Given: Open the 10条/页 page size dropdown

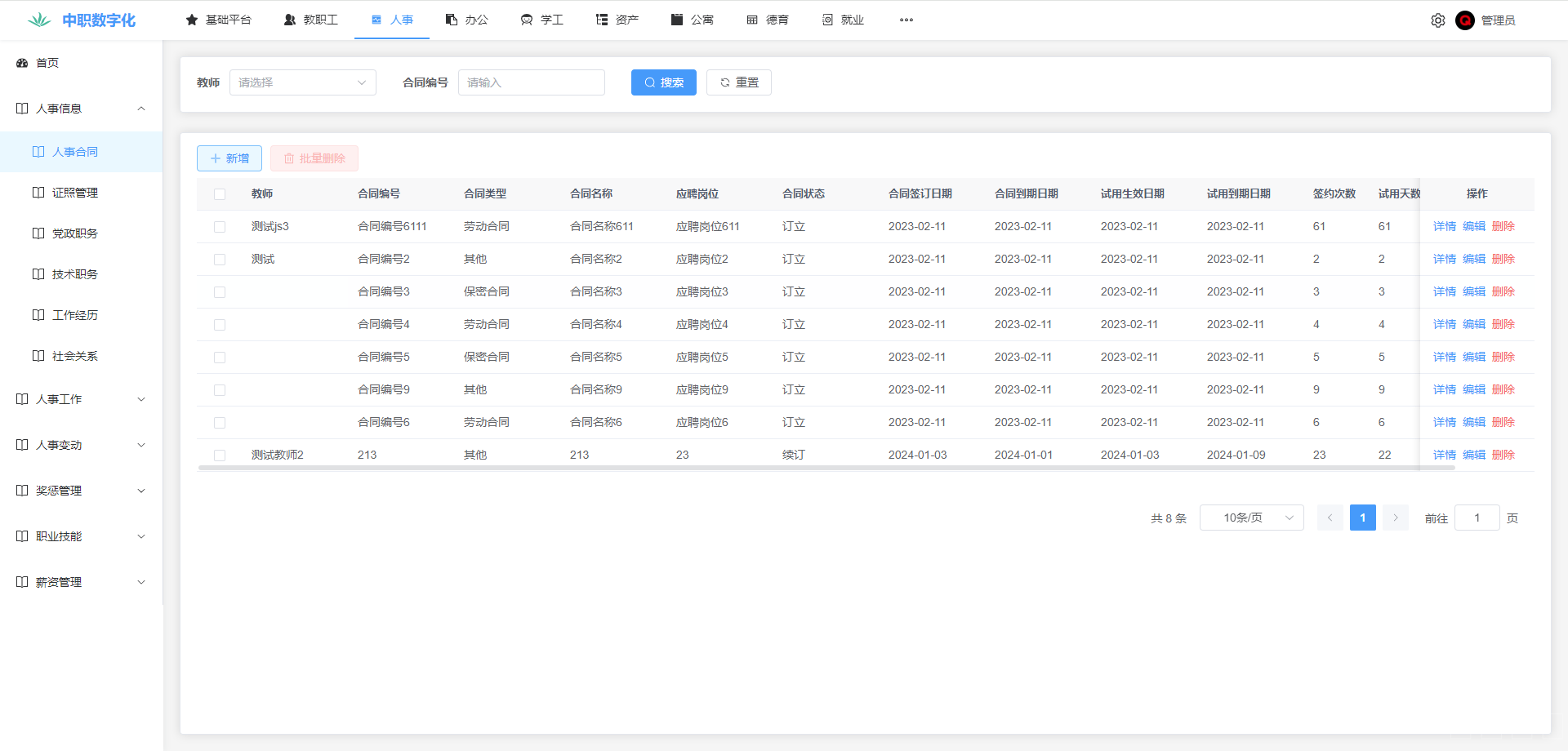Looking at the screenshot, I should [1251, 518].
